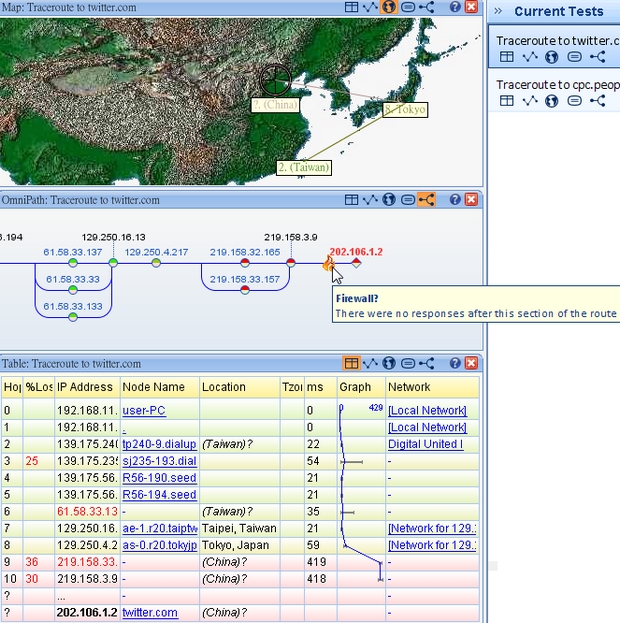
Task: Open the R56-190.seed node link
Action: [159, 478]
